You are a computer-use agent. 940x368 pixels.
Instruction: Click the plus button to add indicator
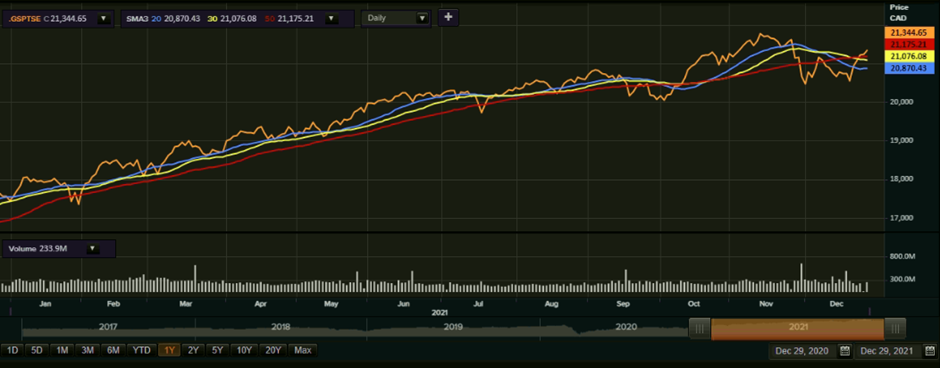tap(448, 17)
